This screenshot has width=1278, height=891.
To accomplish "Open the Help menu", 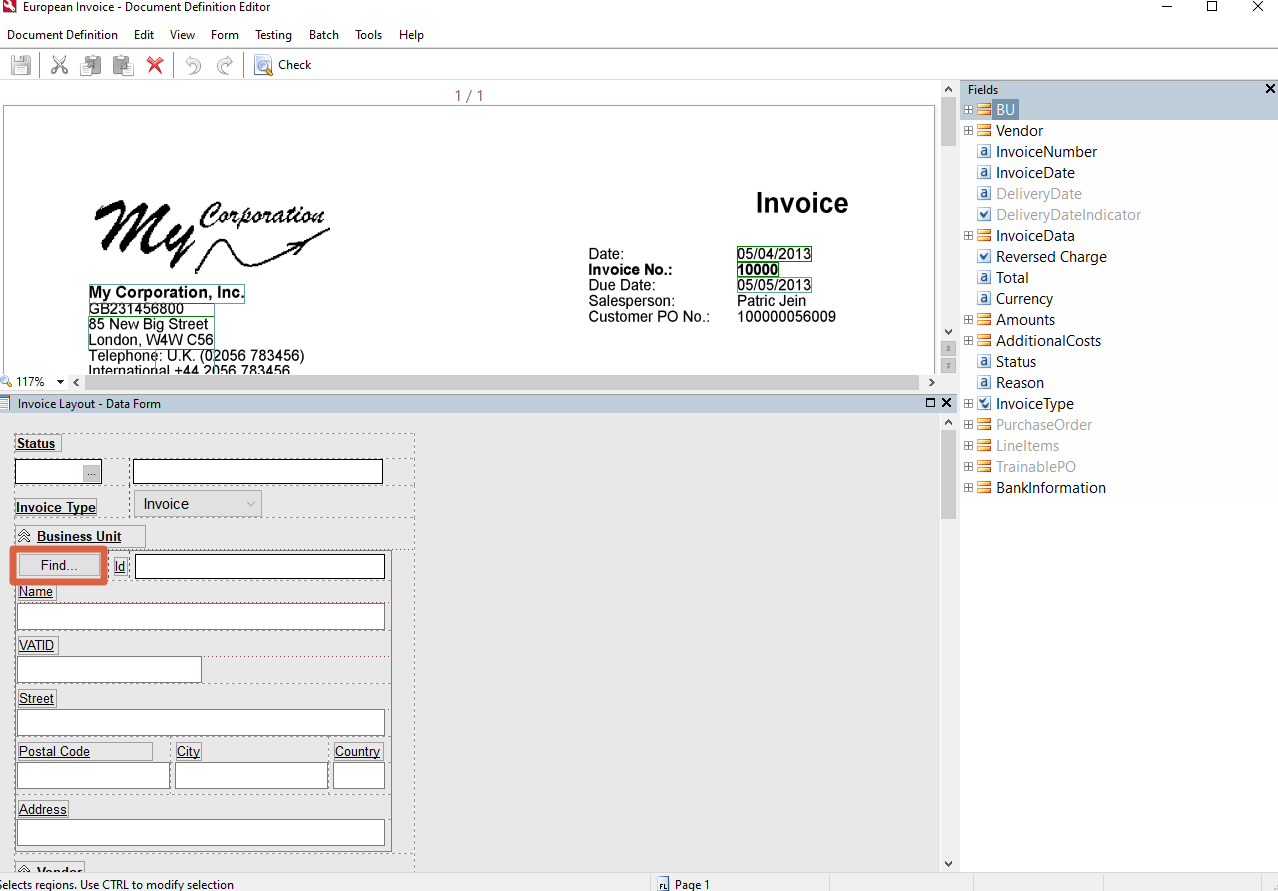I will coord(411,35).
